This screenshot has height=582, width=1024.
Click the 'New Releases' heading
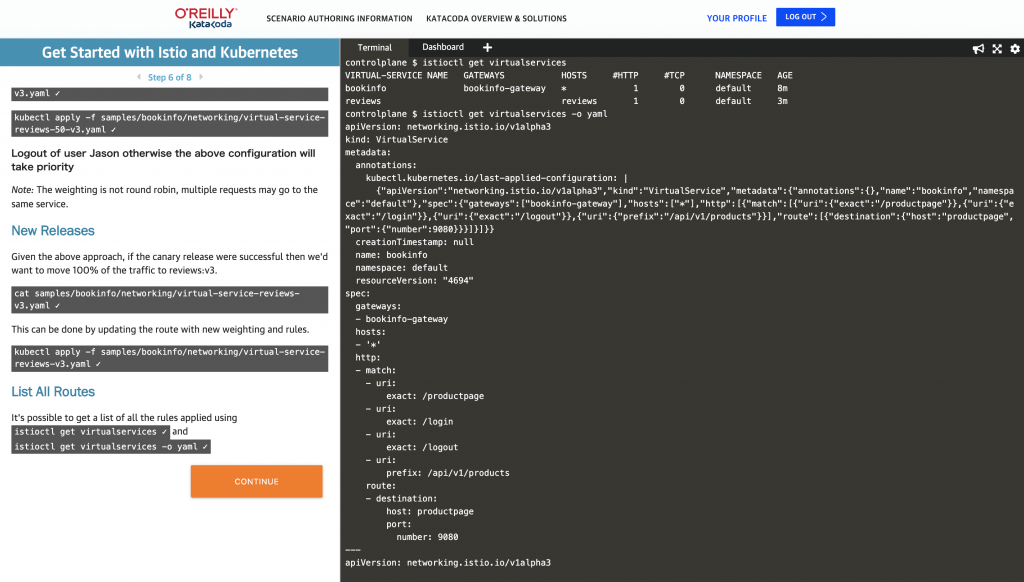coord(53,231)
